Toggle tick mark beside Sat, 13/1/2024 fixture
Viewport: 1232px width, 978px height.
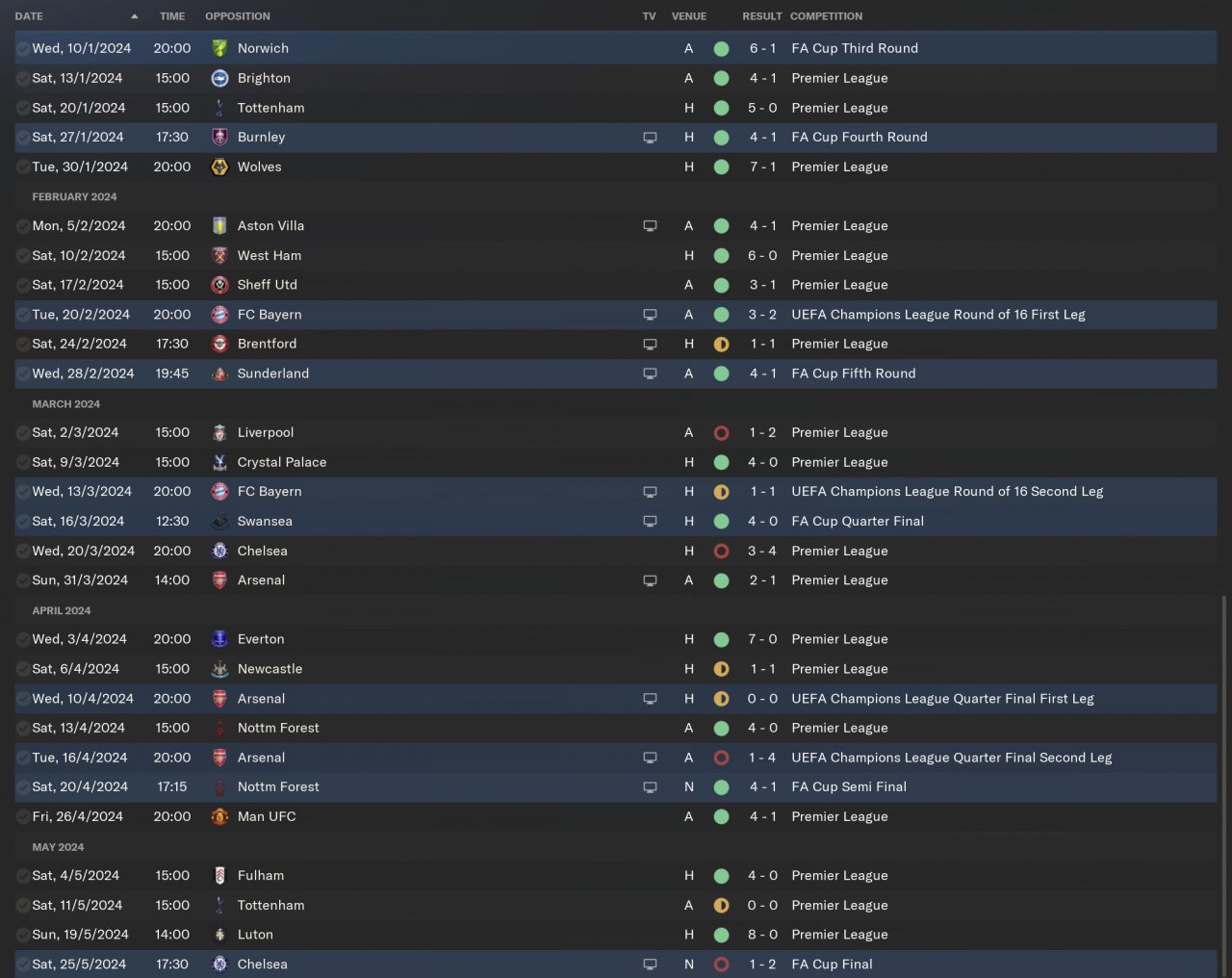[23, 78]
